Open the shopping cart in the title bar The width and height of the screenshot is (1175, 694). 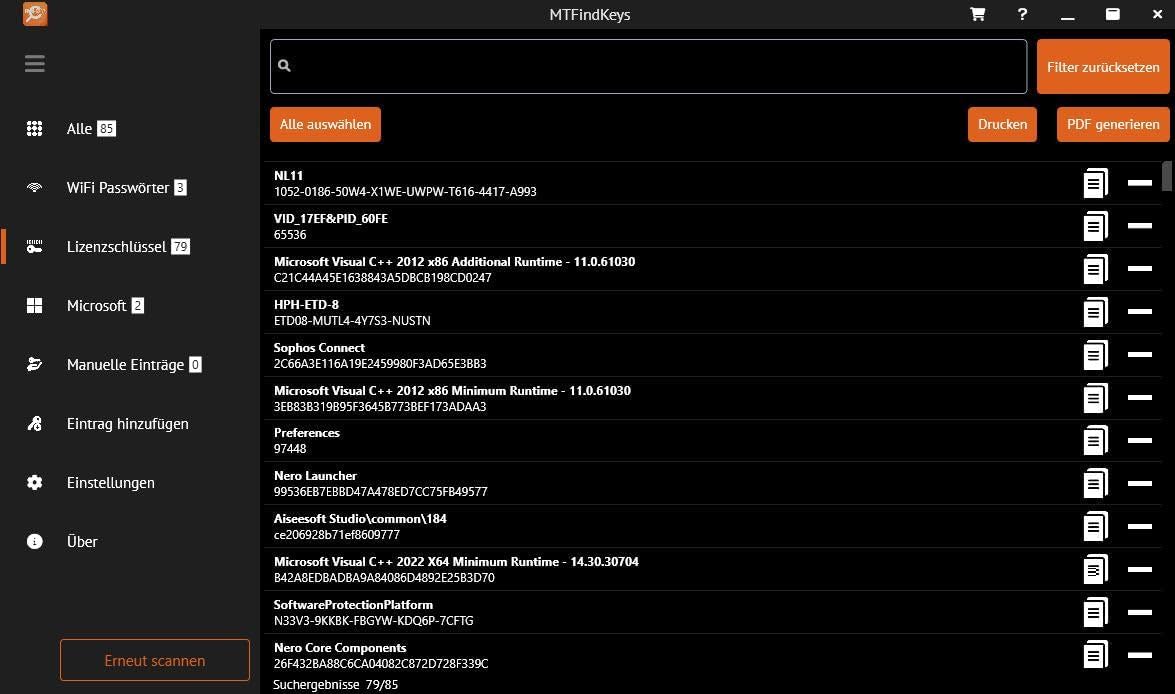point(977,14)
